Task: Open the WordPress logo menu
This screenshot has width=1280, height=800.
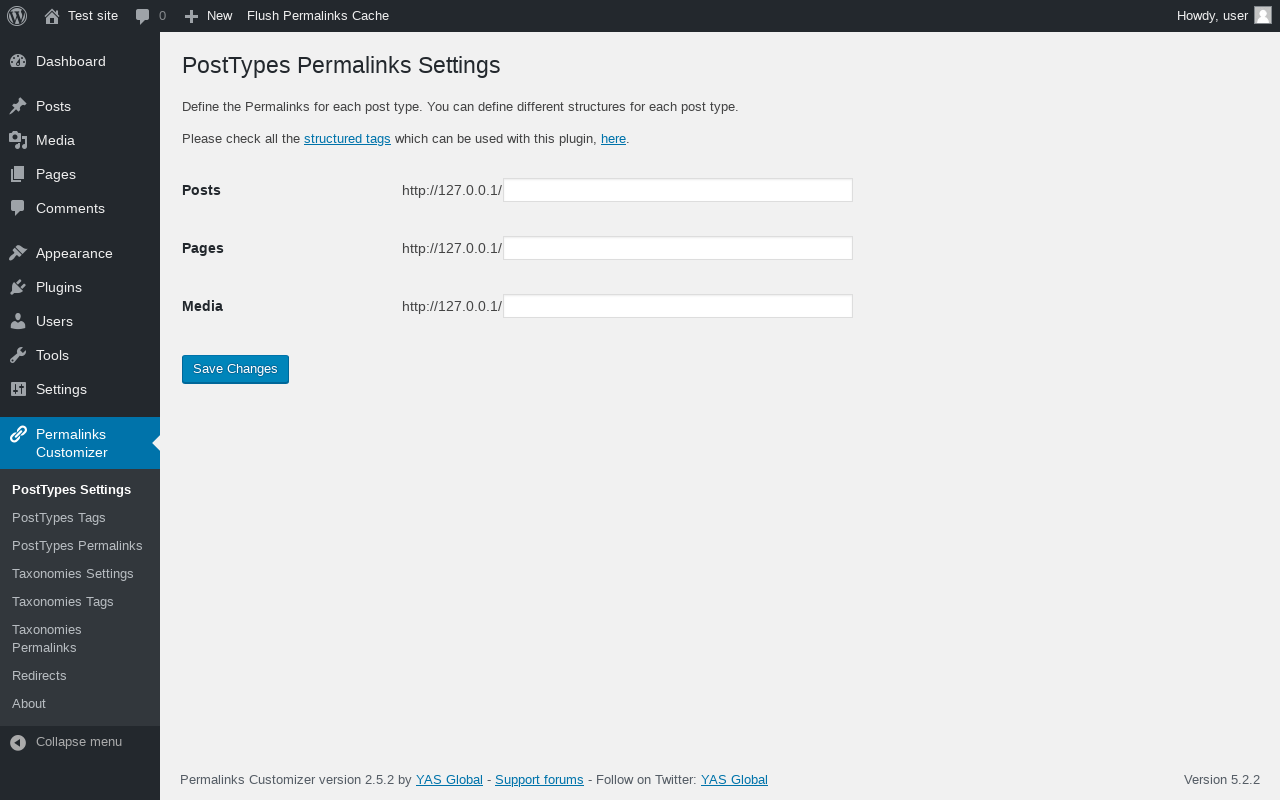Action: click(x=17, y=16)
